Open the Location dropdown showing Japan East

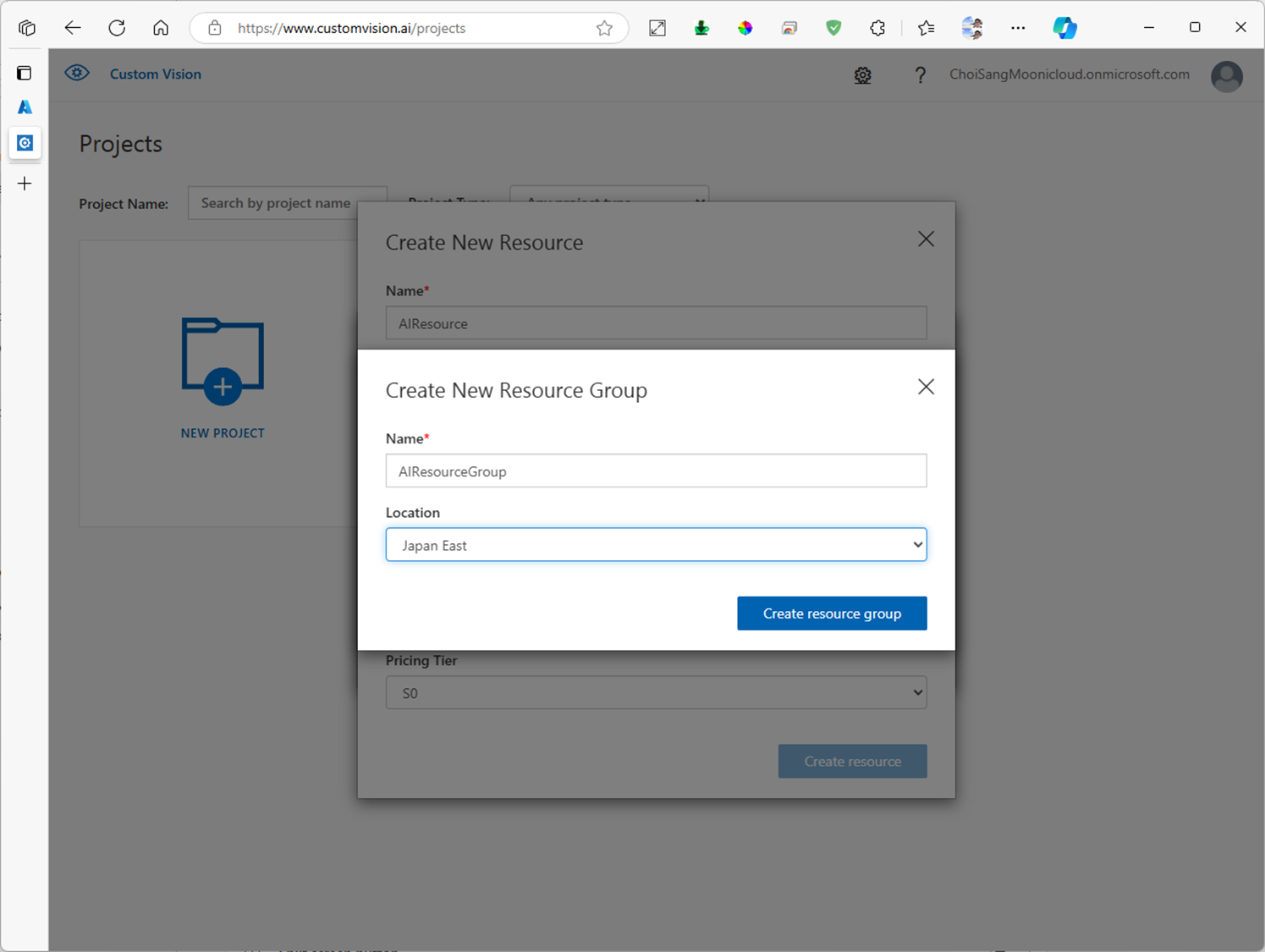pos(656,545)
